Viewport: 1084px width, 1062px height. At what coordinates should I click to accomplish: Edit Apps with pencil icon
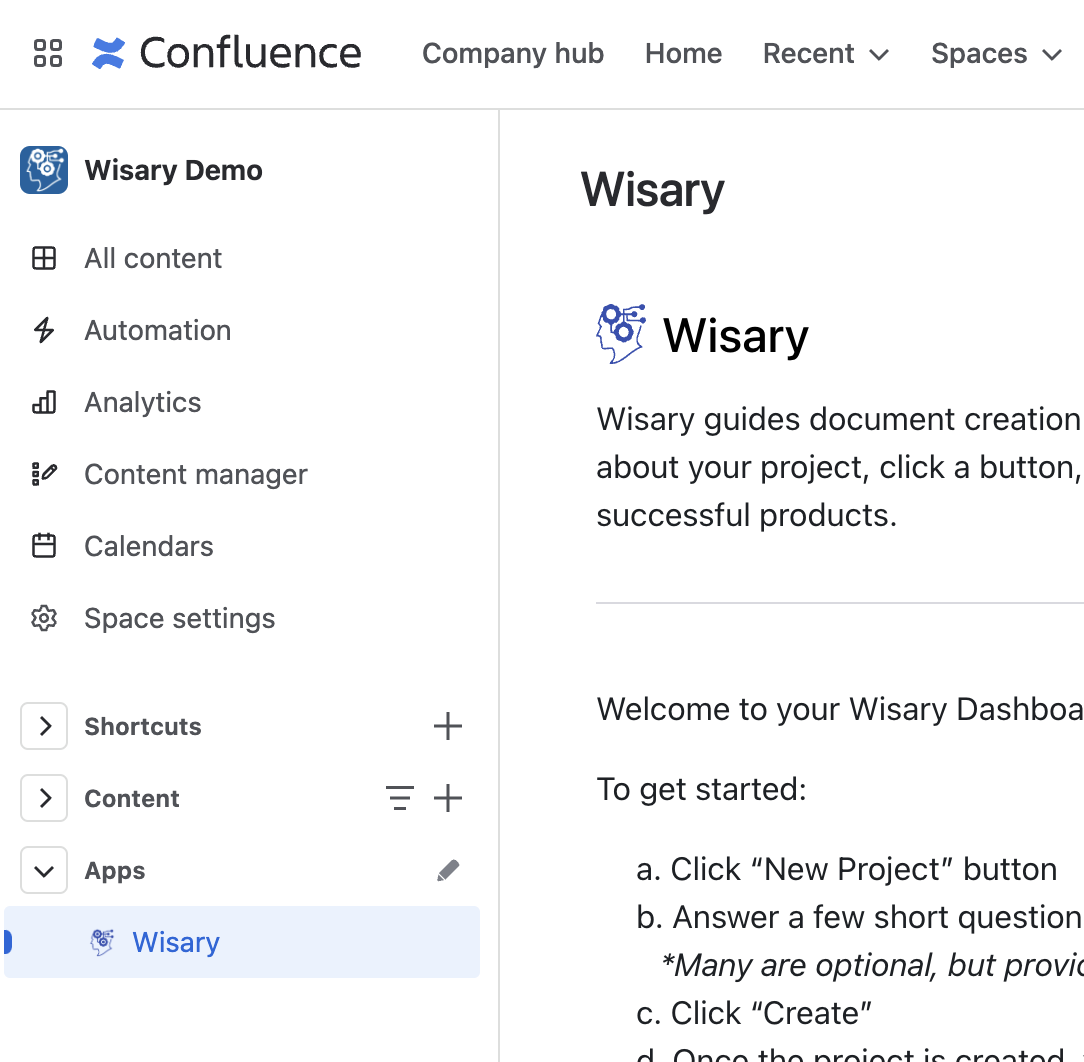pyautogui.click(x=448, y=870)
